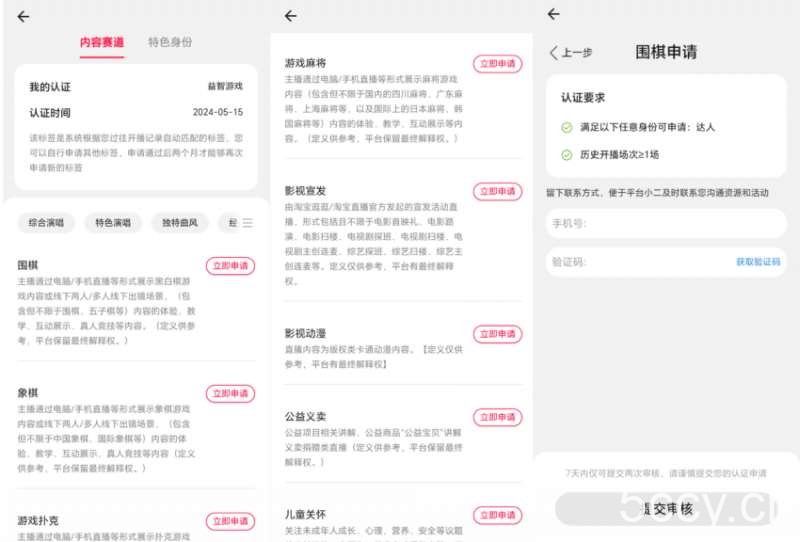Apply now for 游戏扑克
This screenshot has height=542, width=800.
[x=230, y=521]
